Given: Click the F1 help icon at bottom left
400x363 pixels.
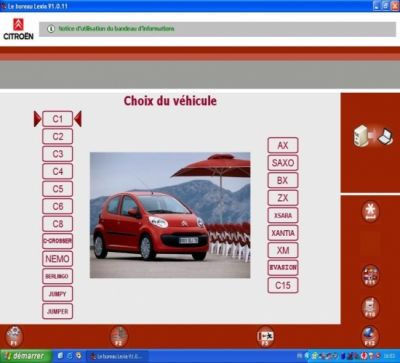Looking at the screenshot, I should coord(14,336).
